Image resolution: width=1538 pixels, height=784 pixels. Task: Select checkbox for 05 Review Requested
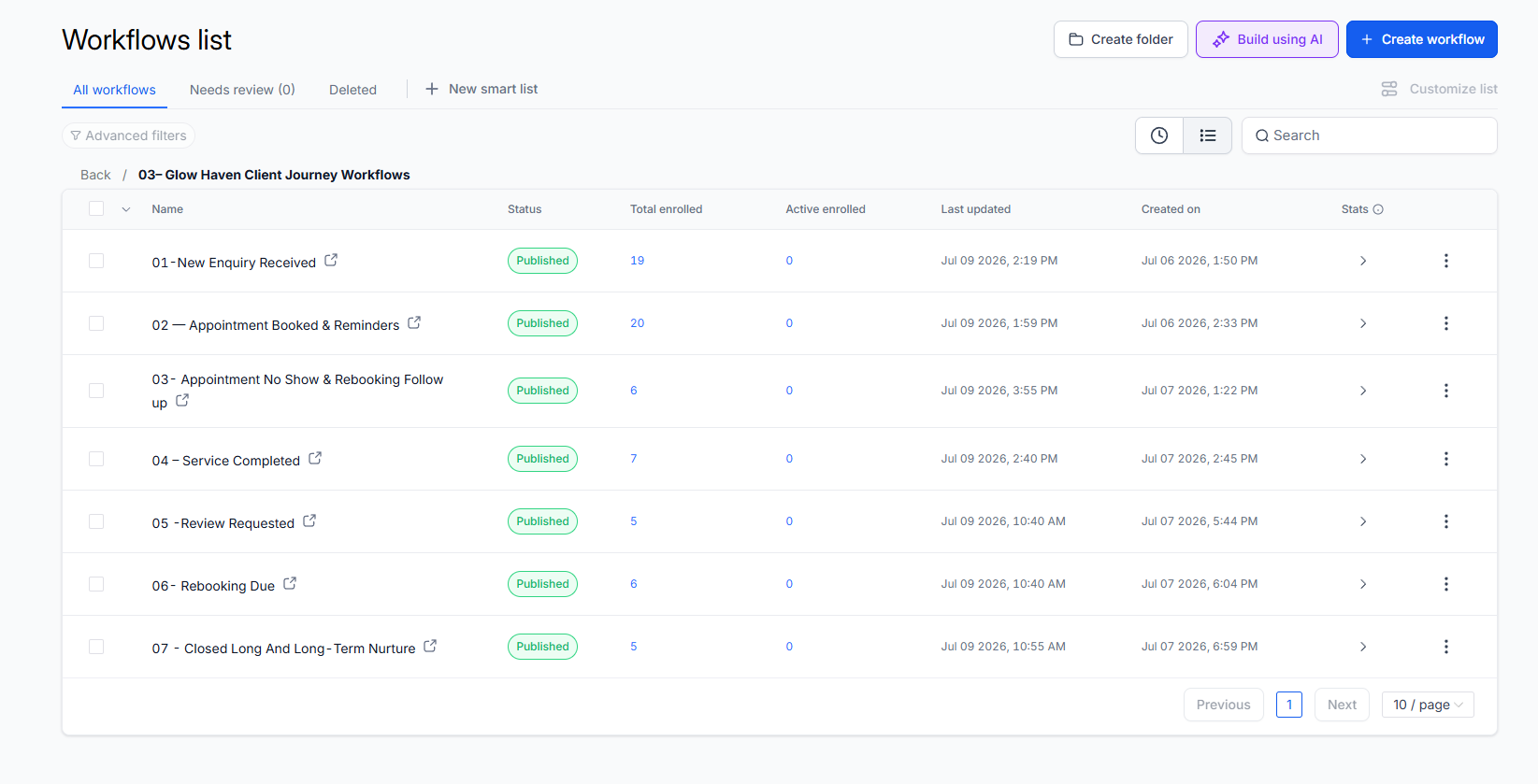point(96,521)
